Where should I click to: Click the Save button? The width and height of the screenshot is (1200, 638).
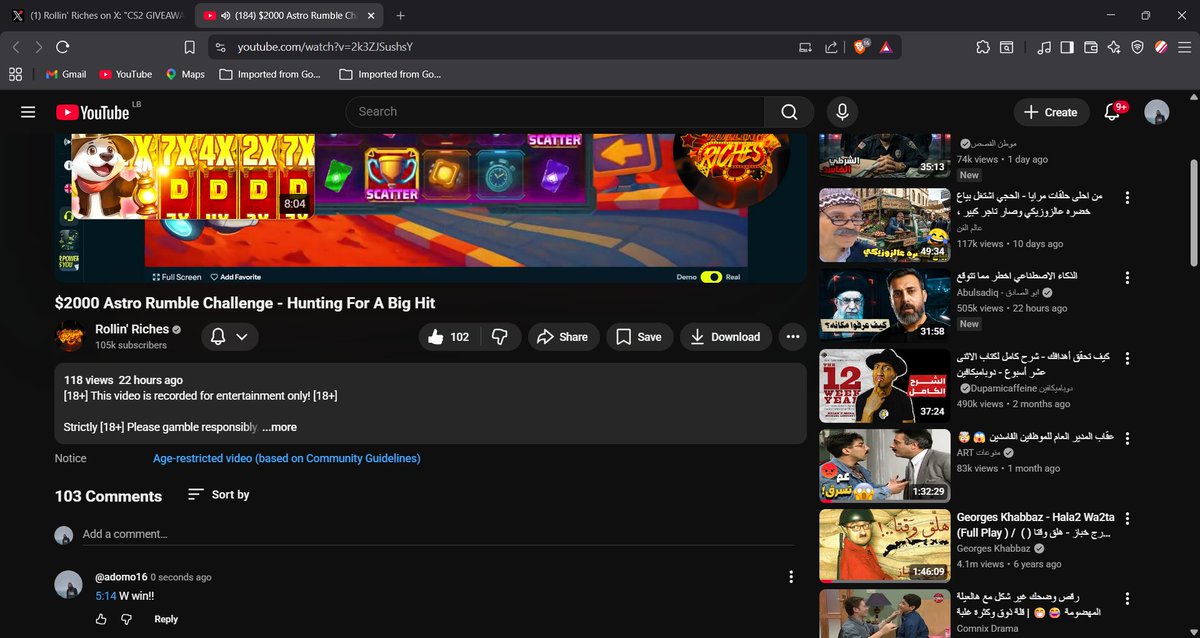tap(639, 337)
